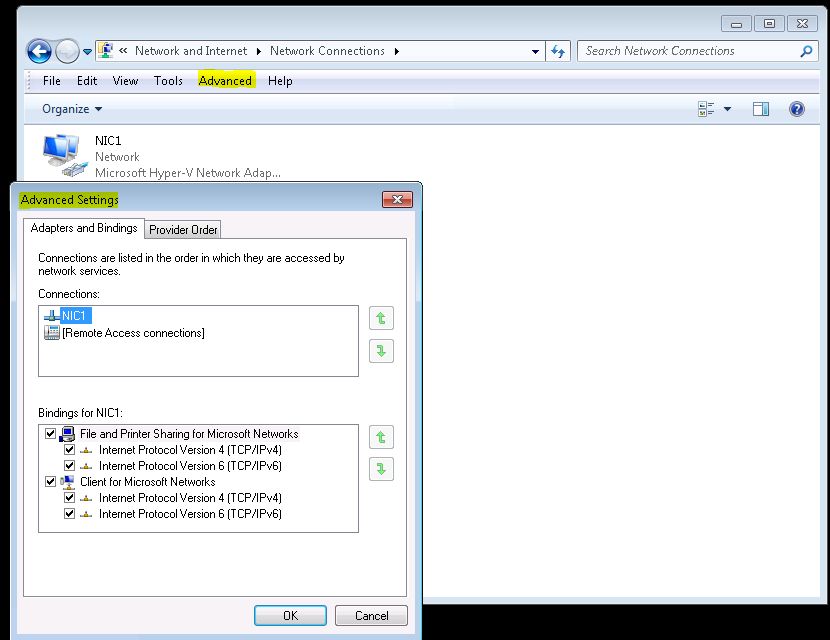
Task: Uncheck IPv6 under File and Printer Sharing
Action: pos(69,466)
